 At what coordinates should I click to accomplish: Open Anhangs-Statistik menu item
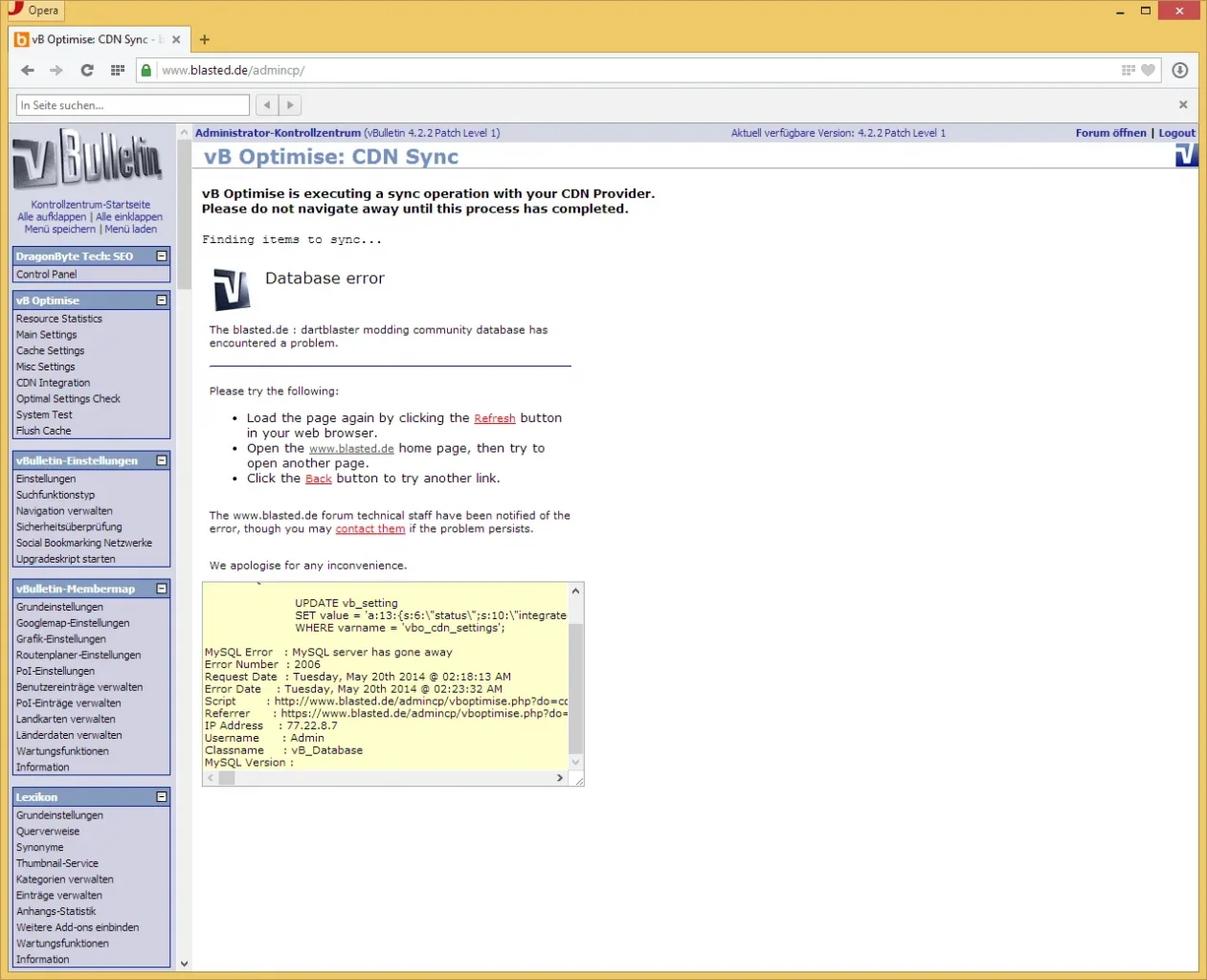[56, 912]
